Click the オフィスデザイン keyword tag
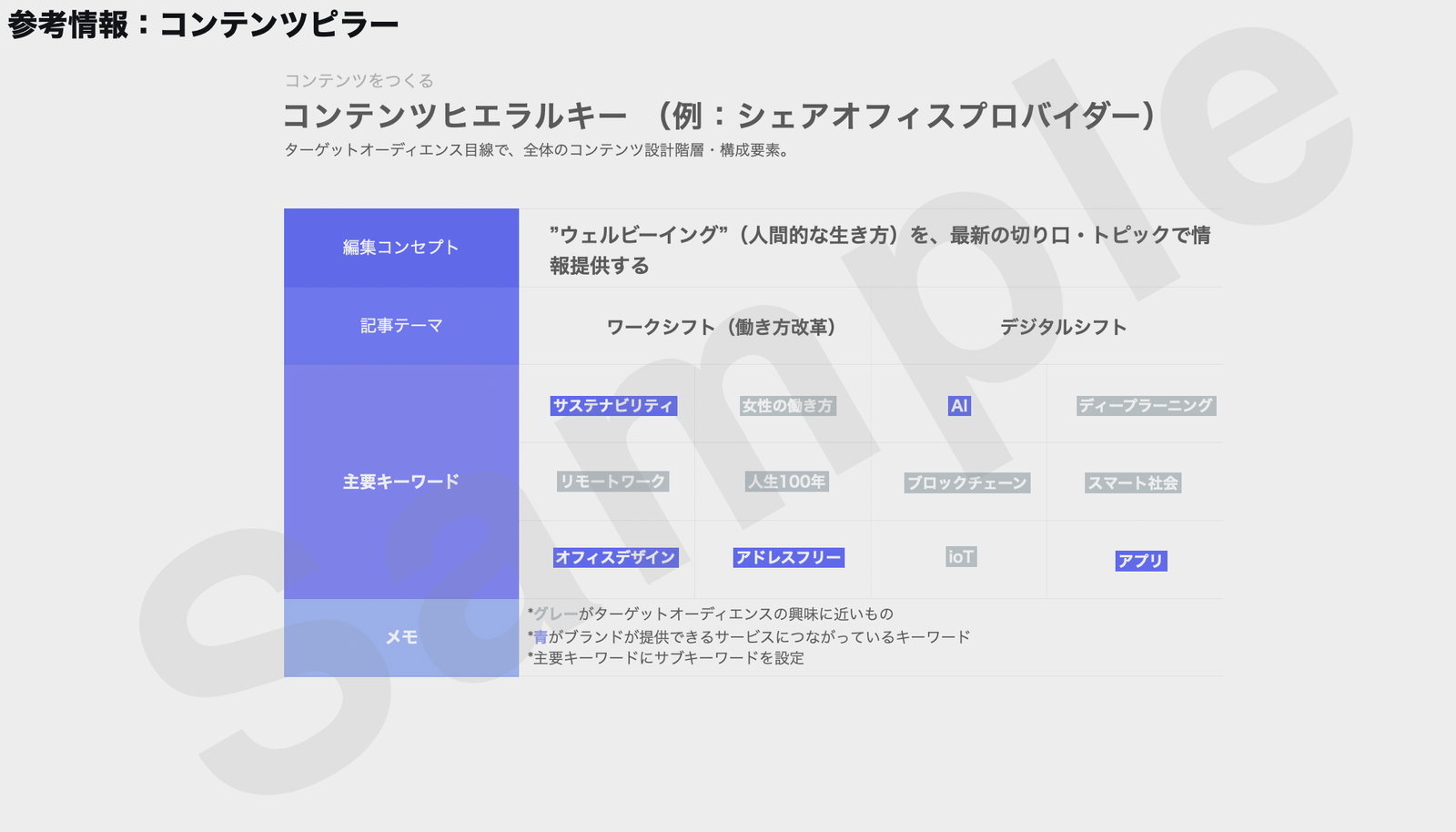This screenshot has height=832, width=1456. 615,557
